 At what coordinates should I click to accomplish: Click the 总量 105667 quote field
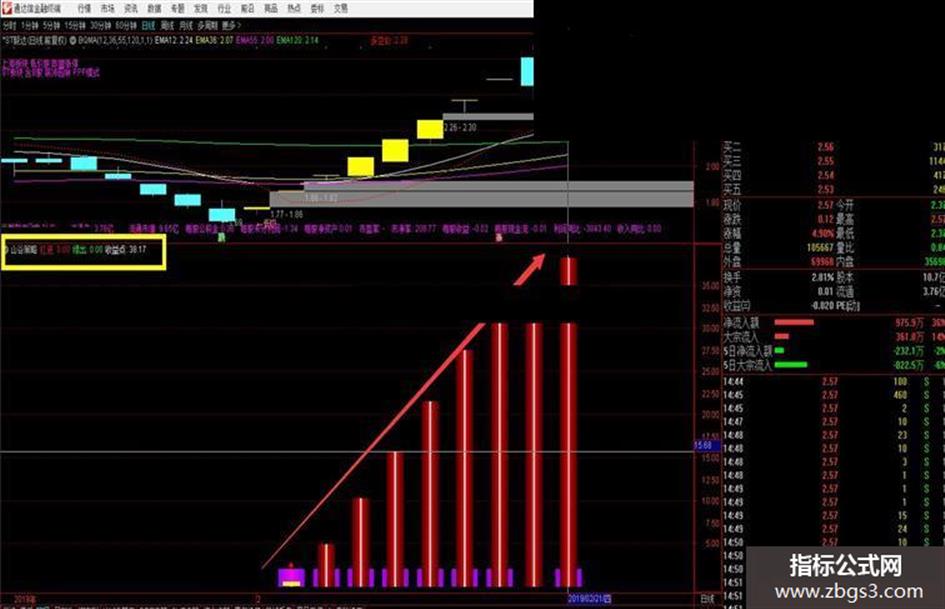(778, 248)
